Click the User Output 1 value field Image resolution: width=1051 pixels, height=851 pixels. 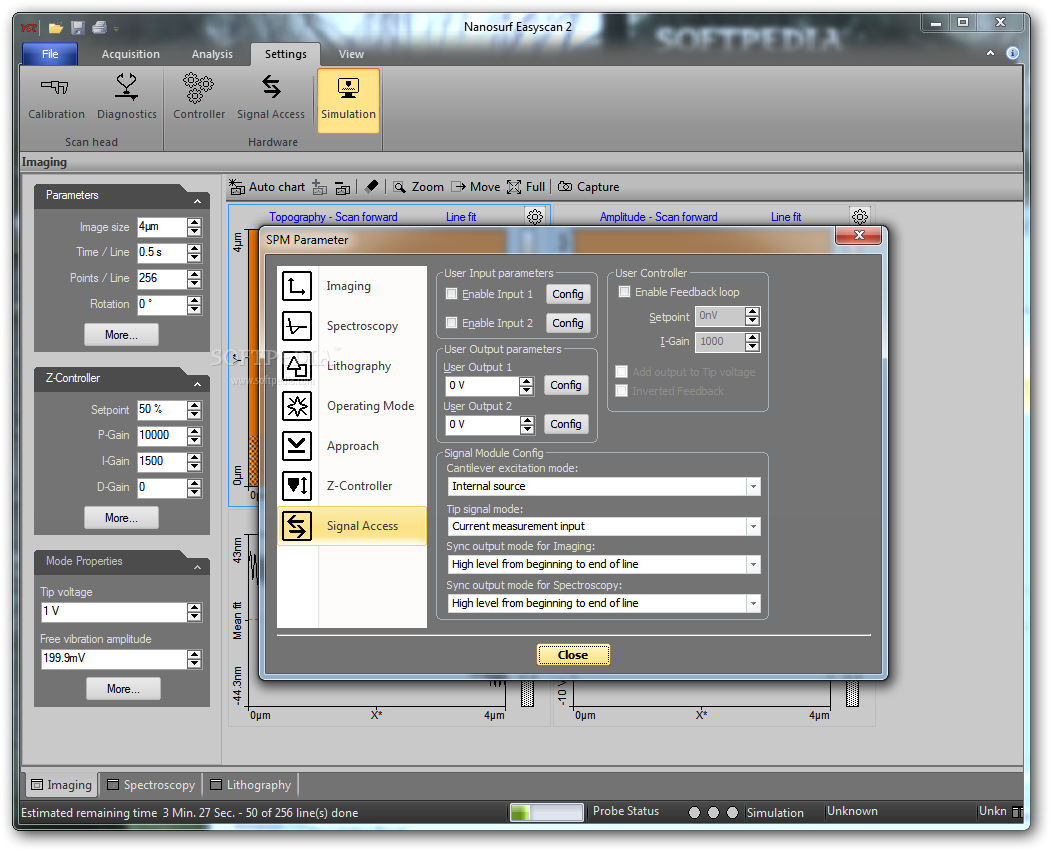[483, 386]
